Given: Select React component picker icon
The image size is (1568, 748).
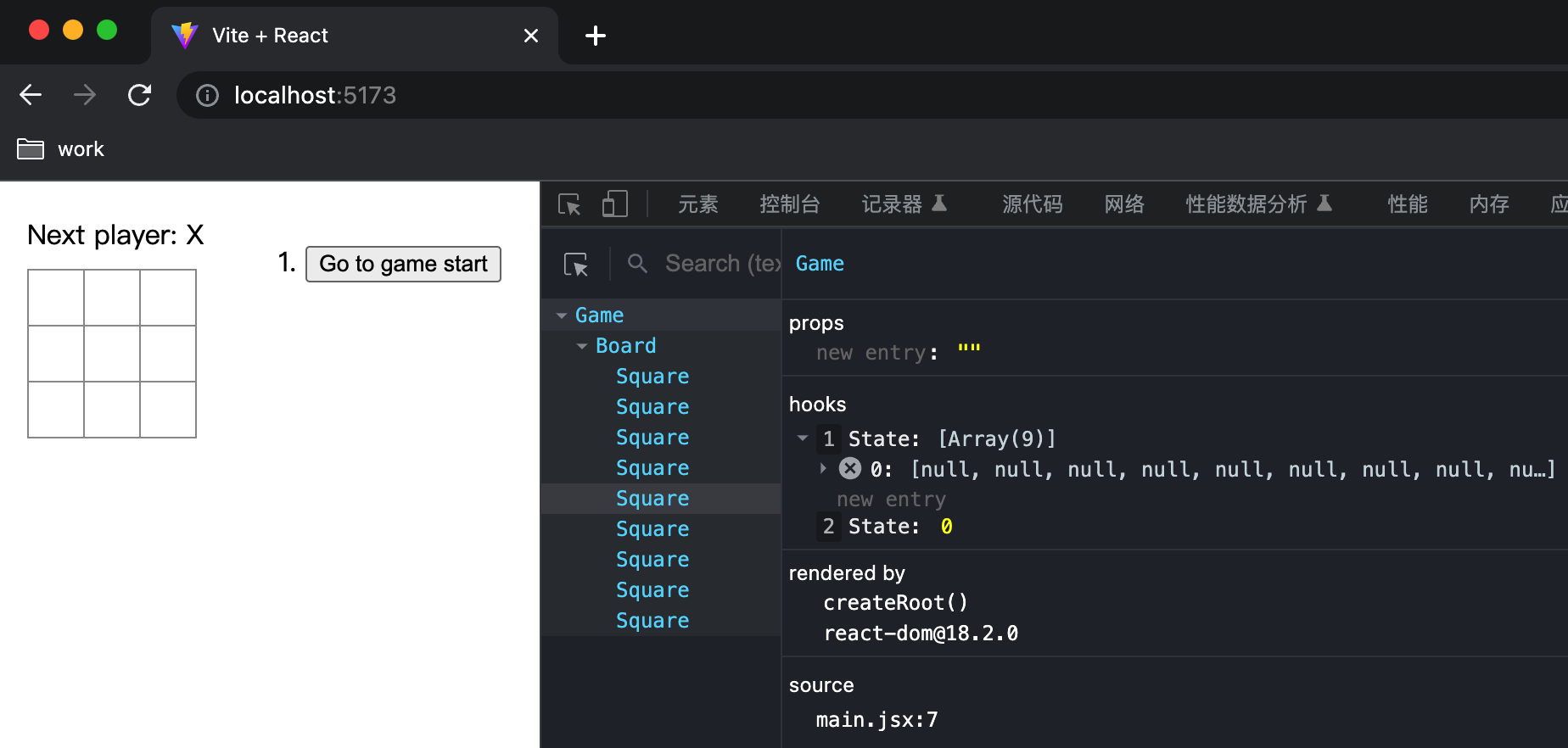Looking at the screenshot, I should click(576, 264).
